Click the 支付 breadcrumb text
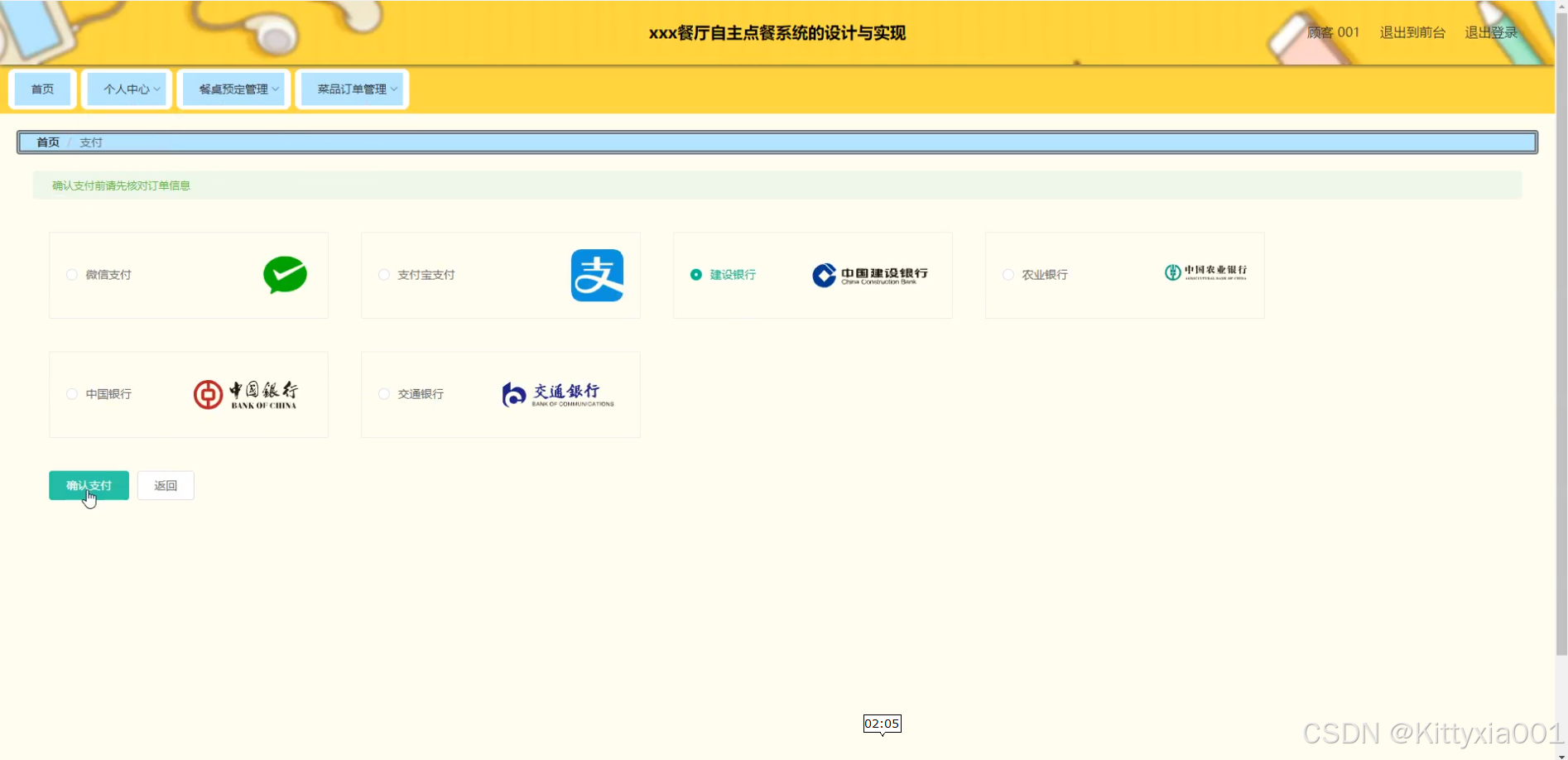Image resolution: width=1568 pixels, height=760 pixels. [91, 142]
